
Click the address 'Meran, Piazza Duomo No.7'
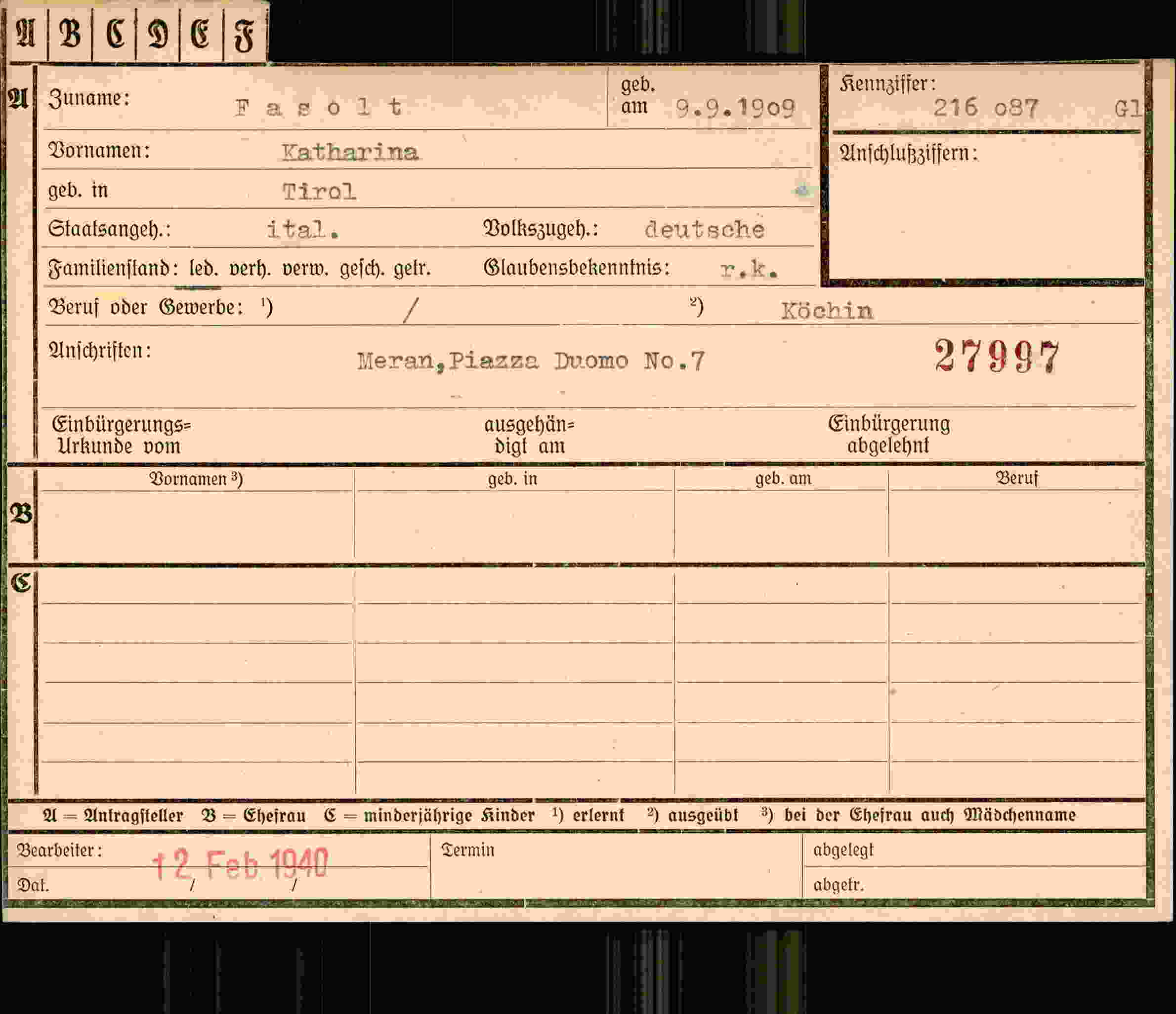pos(531,361)
